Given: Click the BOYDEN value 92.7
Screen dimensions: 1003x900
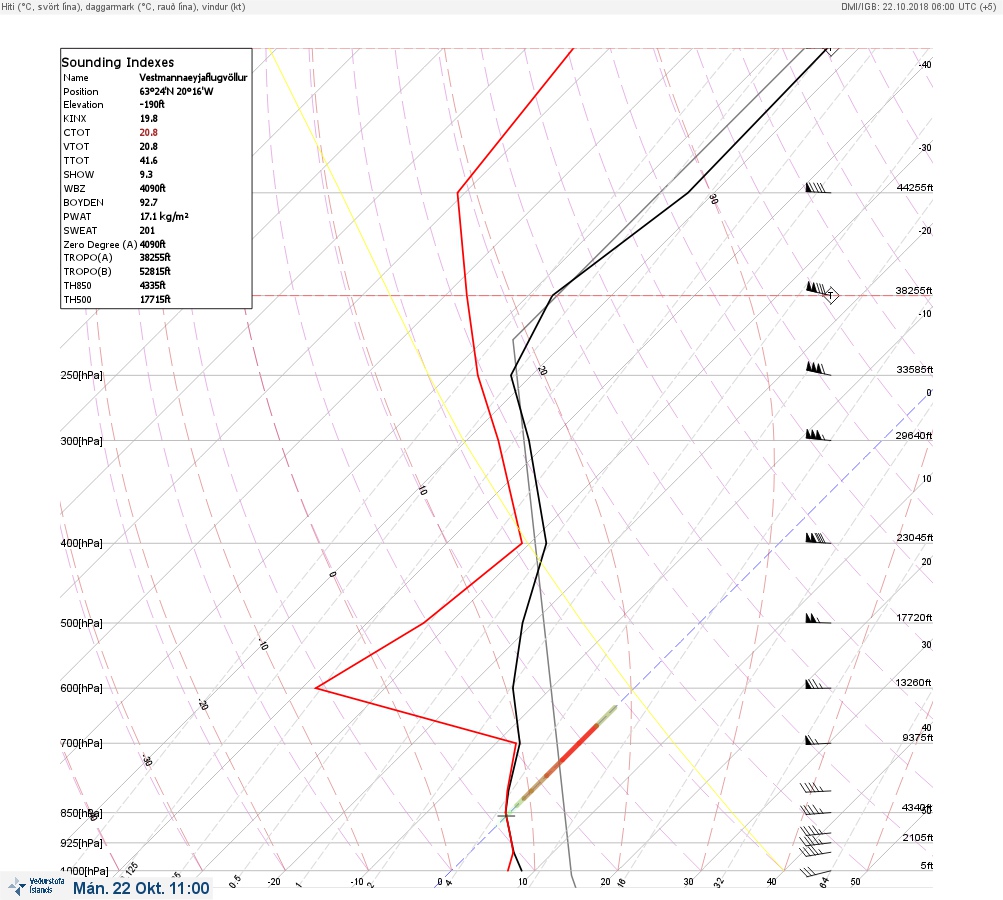Looking at the screenshot, I should click(x=148, y=203).
